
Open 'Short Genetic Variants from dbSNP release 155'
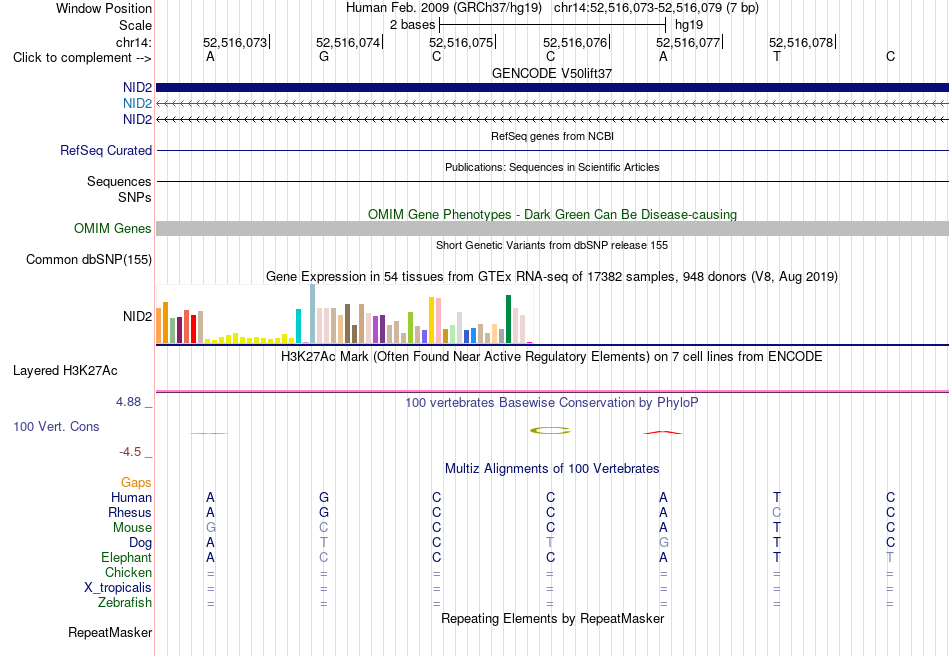tap(552, 245)
